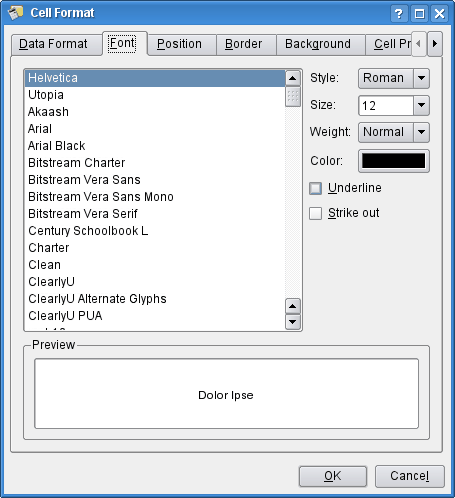This screenshot has height=498, width=455.
Task: Click the Cancel button
Action: pyautogui.click(x=410, y=476)
